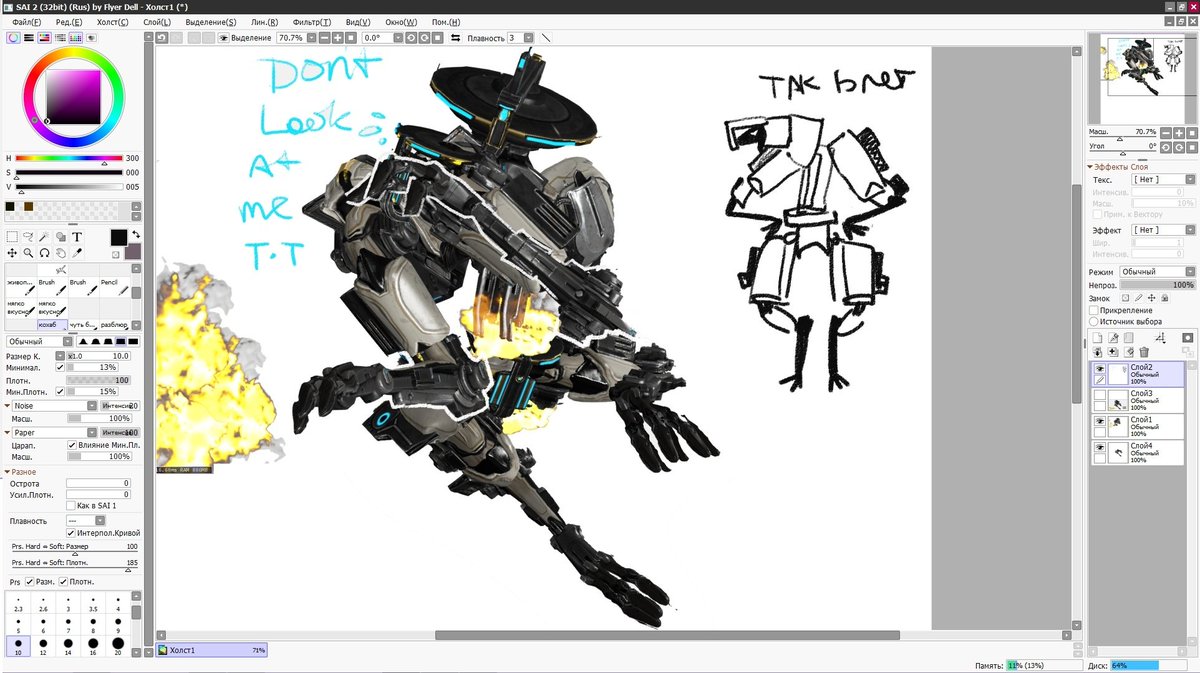Enable 'Прикрепление' clipping checkbox
Image resolution: width=1200 pixels, height=673 pixels.
[1093, 310]
